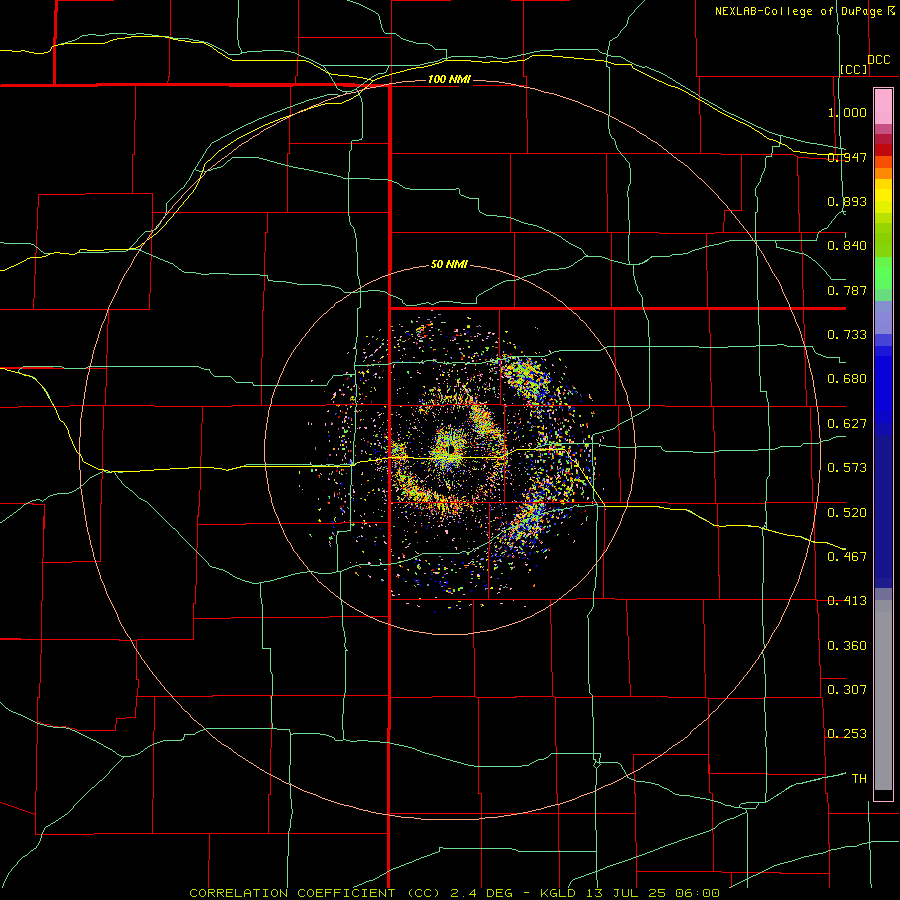Viewport: 900px width, 900px height.
Task: Click the 0.413 scale value
Action: point(847,601)
